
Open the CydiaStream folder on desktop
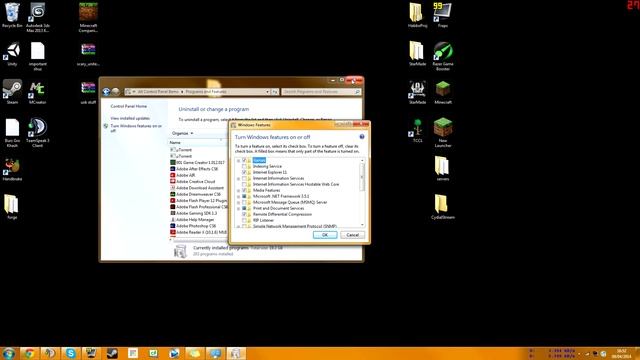[443, 207]
